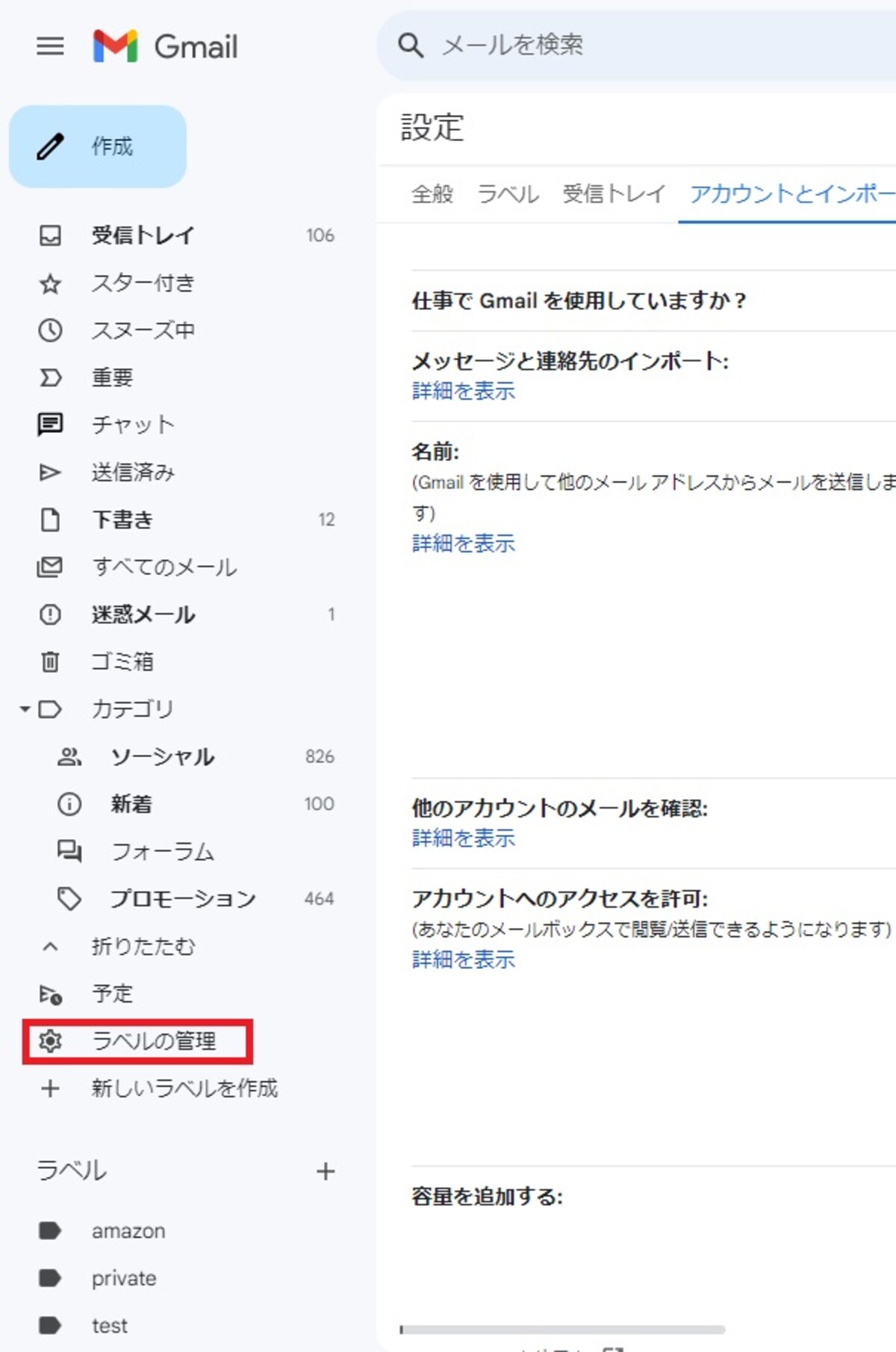This screenshot has width=896, height=1352.
Task: Click the star icon for スター付き
Action: (50, 284)
